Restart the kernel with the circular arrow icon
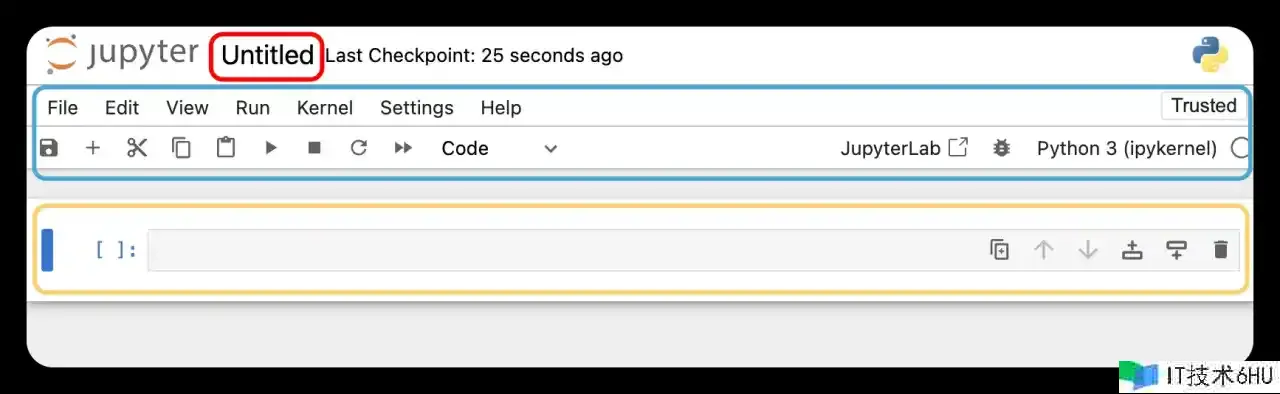The height and width of the screenshot is (394, 1280). (x=359, y=148)
